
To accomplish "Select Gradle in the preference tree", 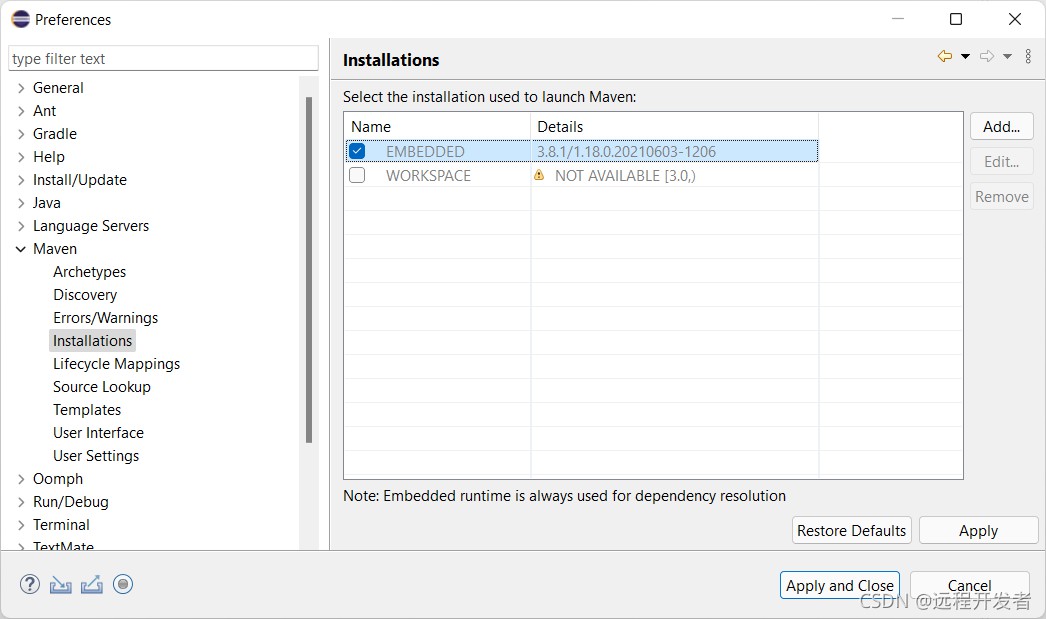I will pos(55,134).
